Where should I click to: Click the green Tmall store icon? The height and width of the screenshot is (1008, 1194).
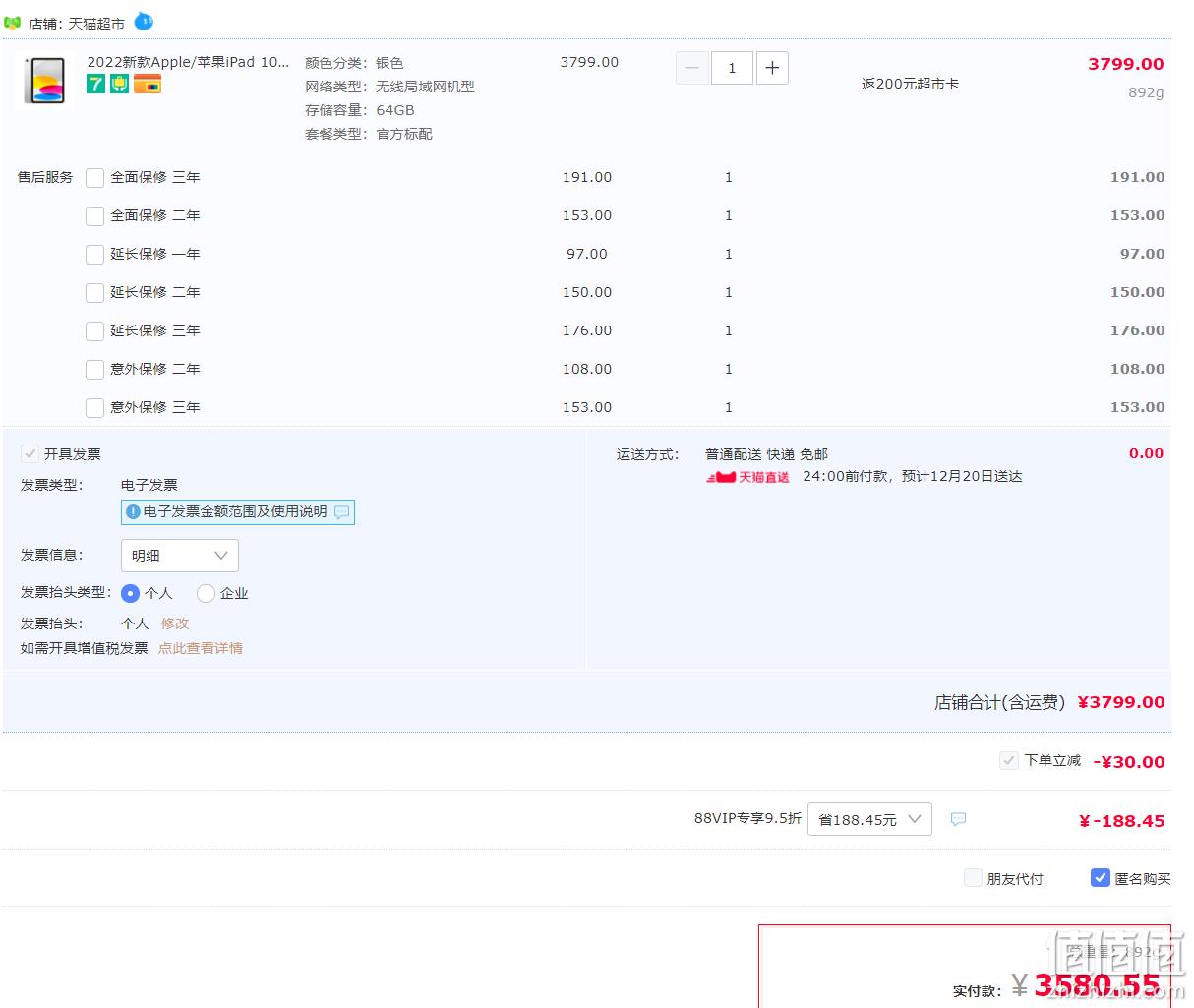pos(13,23)
